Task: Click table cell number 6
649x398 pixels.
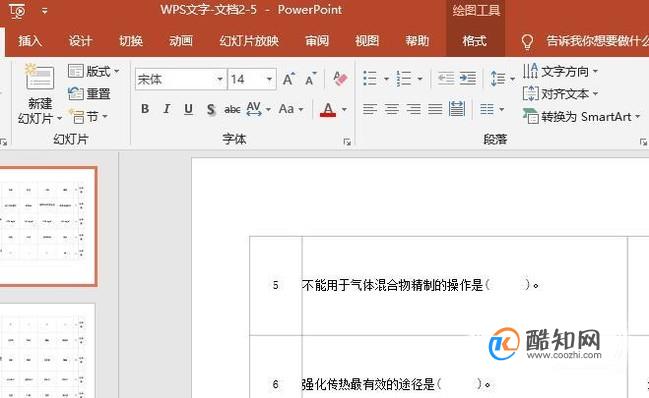Action: coord(276,384)
